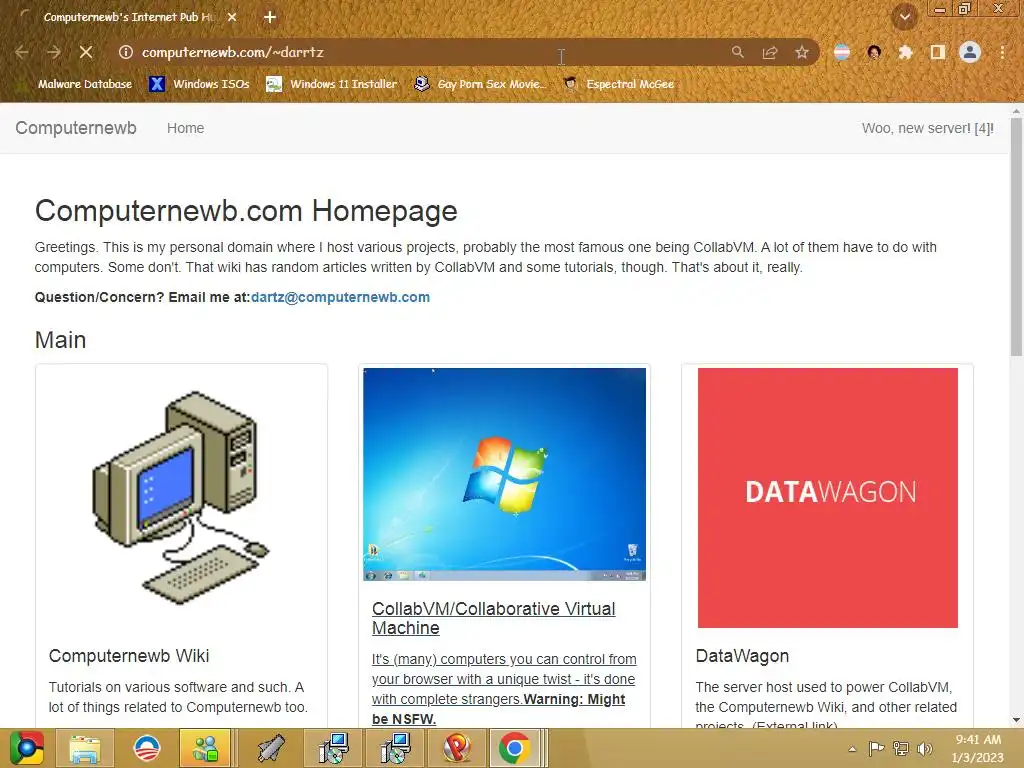Follow the CollabVM/Collaborative Virtual Machine link

(494, 618)
